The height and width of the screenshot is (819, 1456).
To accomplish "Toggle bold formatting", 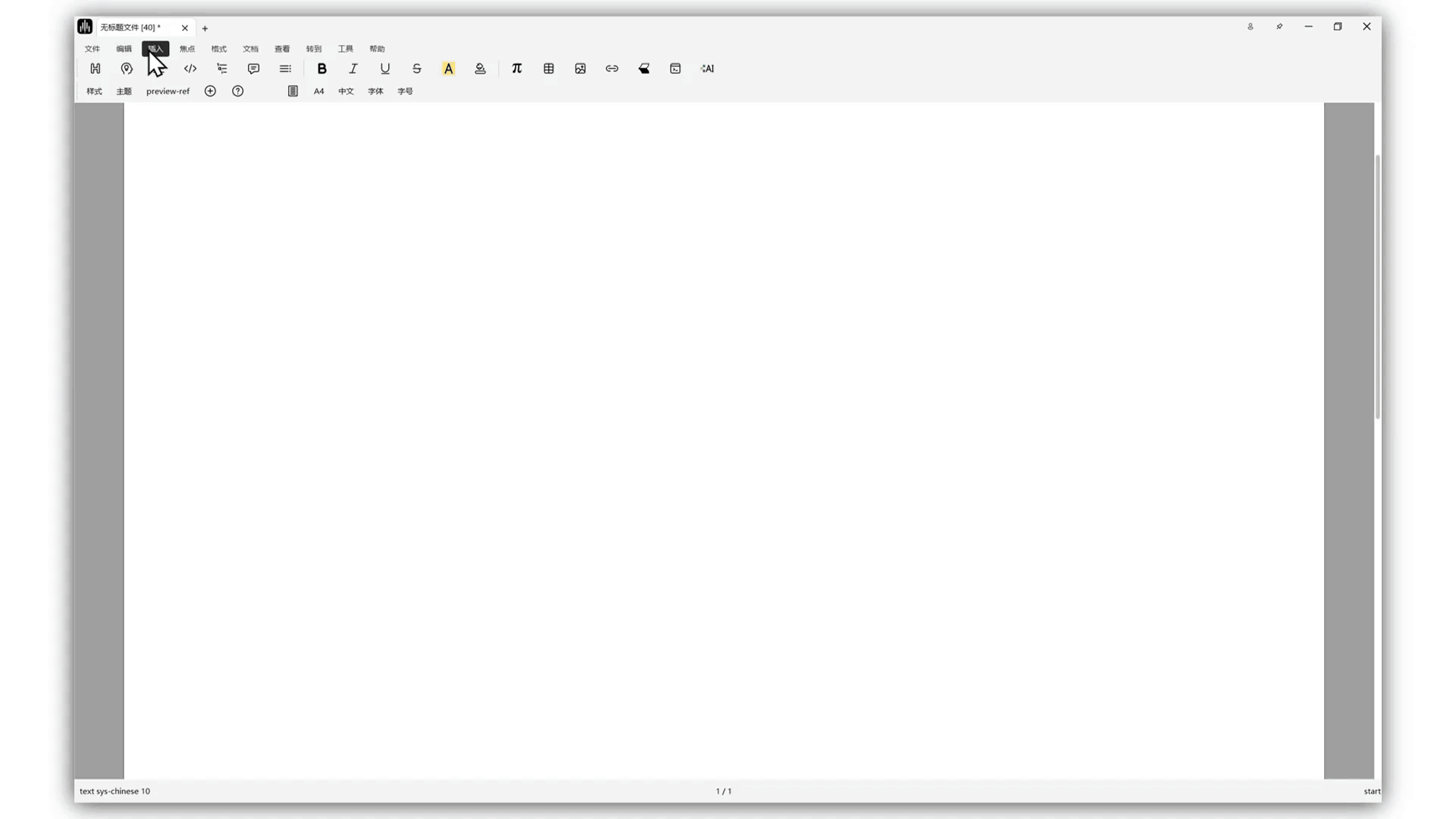I will [322, 68].
